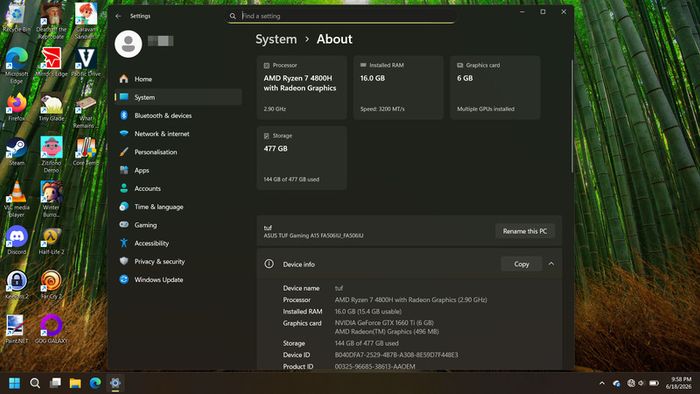
Task: Select the Microsoft Edge desktop shortcut
Action: [17, 66]
